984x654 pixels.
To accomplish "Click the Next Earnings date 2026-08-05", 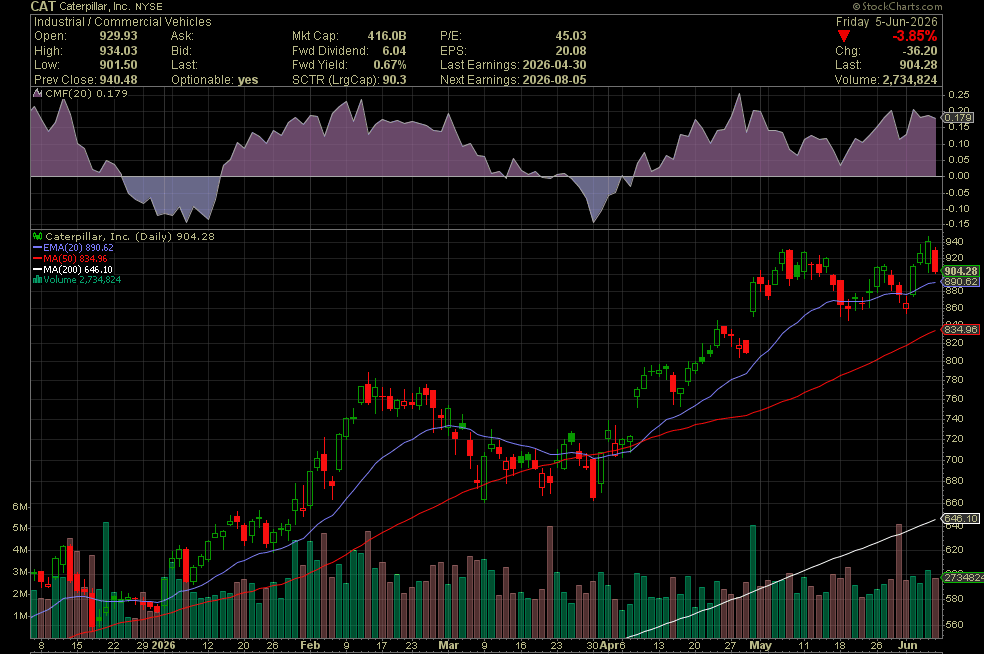I will point(554,80).
